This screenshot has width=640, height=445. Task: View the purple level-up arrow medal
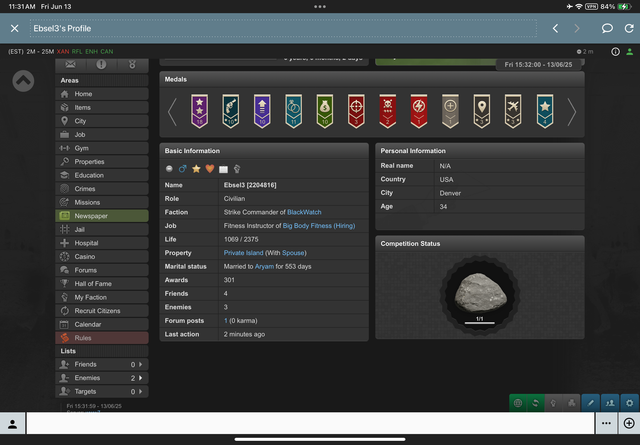(262, 111)
